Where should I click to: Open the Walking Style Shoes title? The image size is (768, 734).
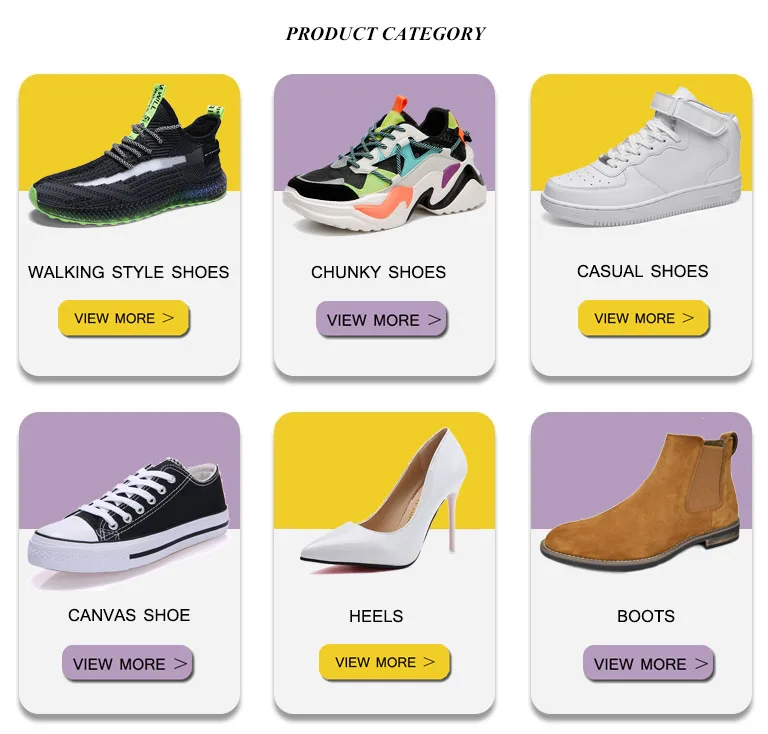point(128,272)
